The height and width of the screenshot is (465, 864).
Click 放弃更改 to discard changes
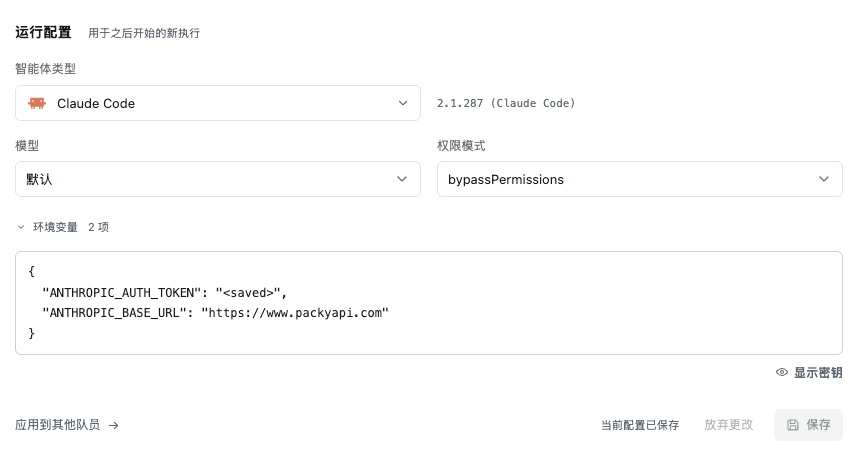pos(728,425)
